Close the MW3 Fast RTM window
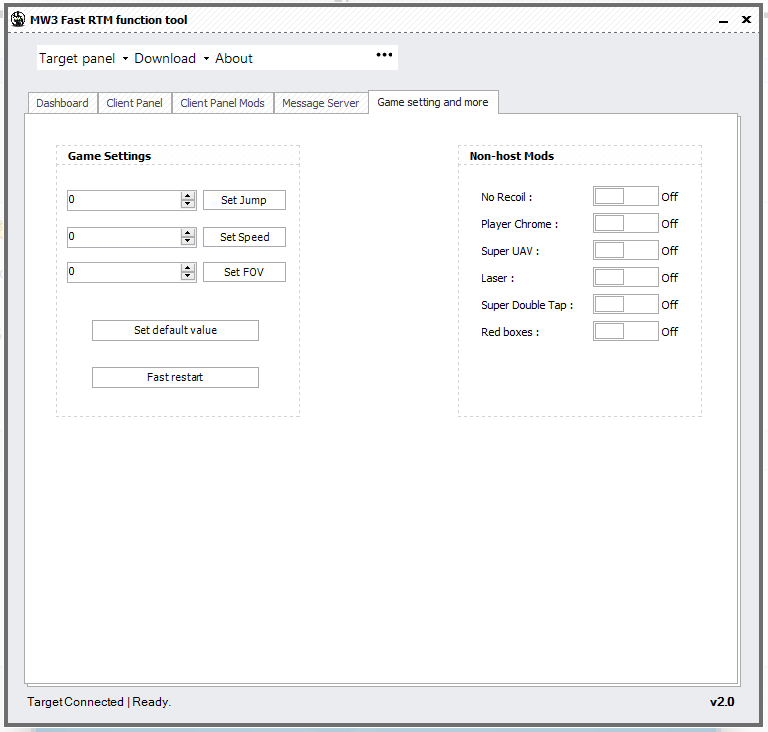Image resolution: width=768 pixels, height=732 pixels. pos(746,20)
